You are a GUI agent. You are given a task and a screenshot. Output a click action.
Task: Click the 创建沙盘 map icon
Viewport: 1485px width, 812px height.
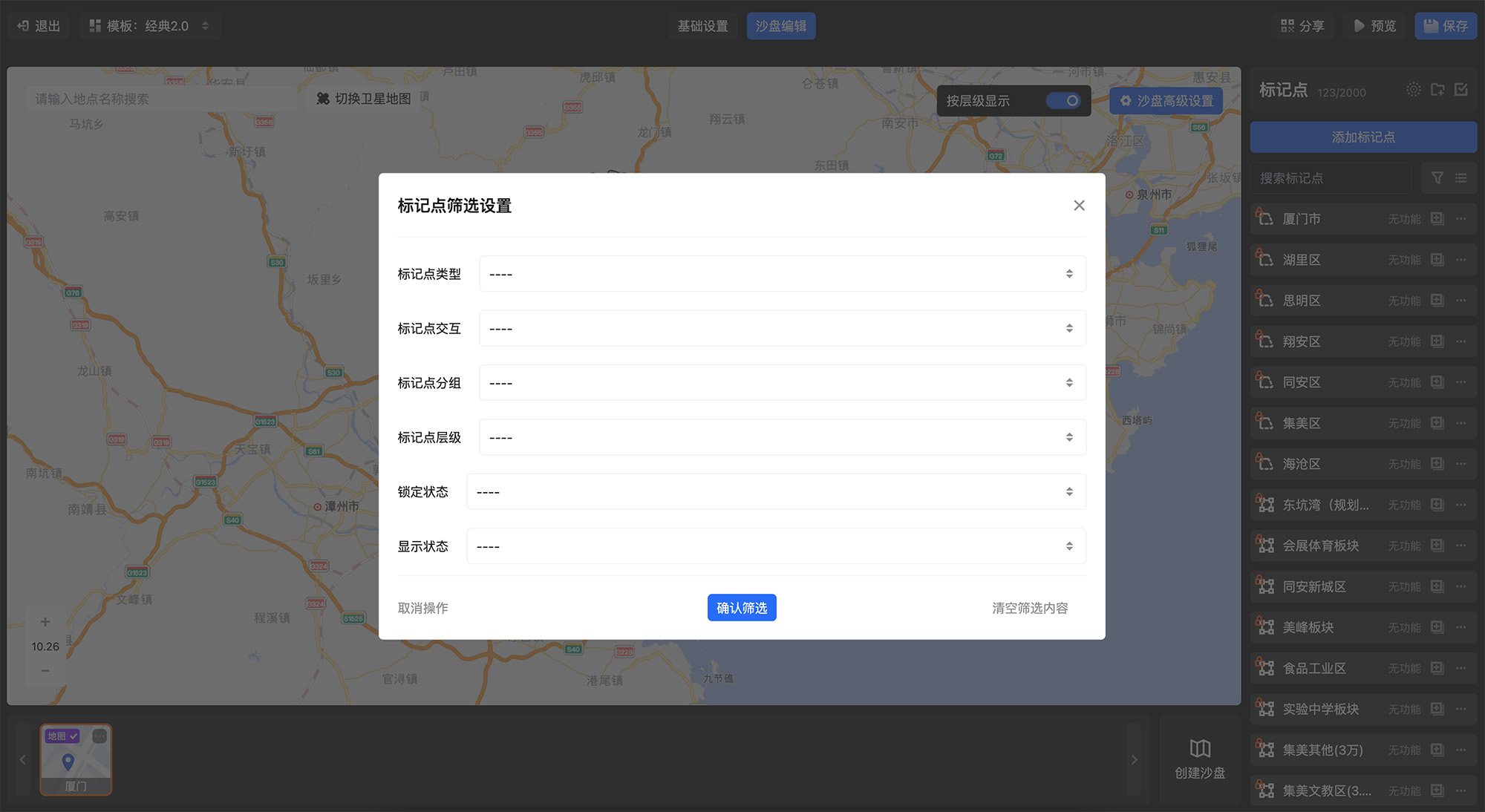pos(1200,748)
